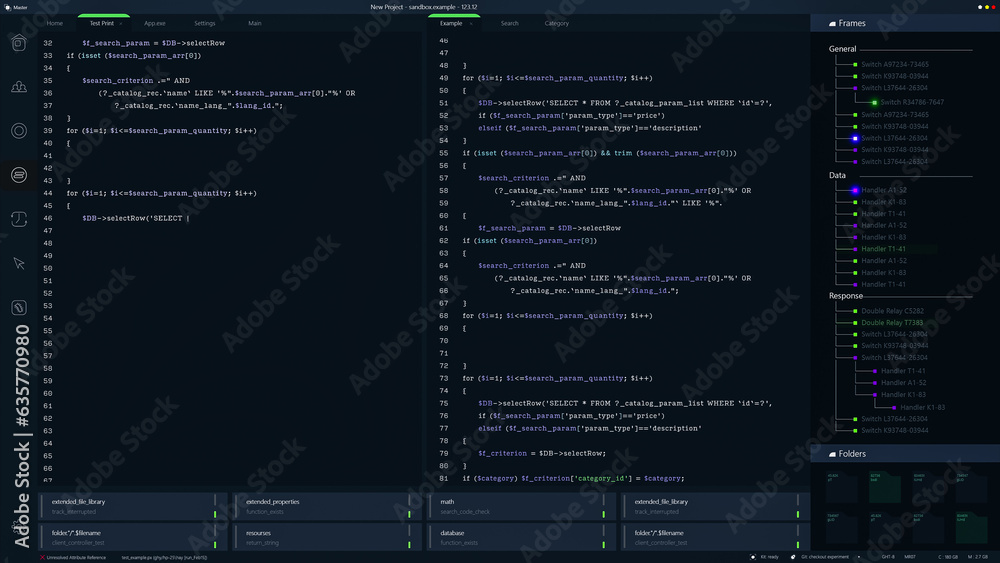The width and height of the screenshot is (1000, 563).
Task: Open the Settings tab
Action: point(205,23)
